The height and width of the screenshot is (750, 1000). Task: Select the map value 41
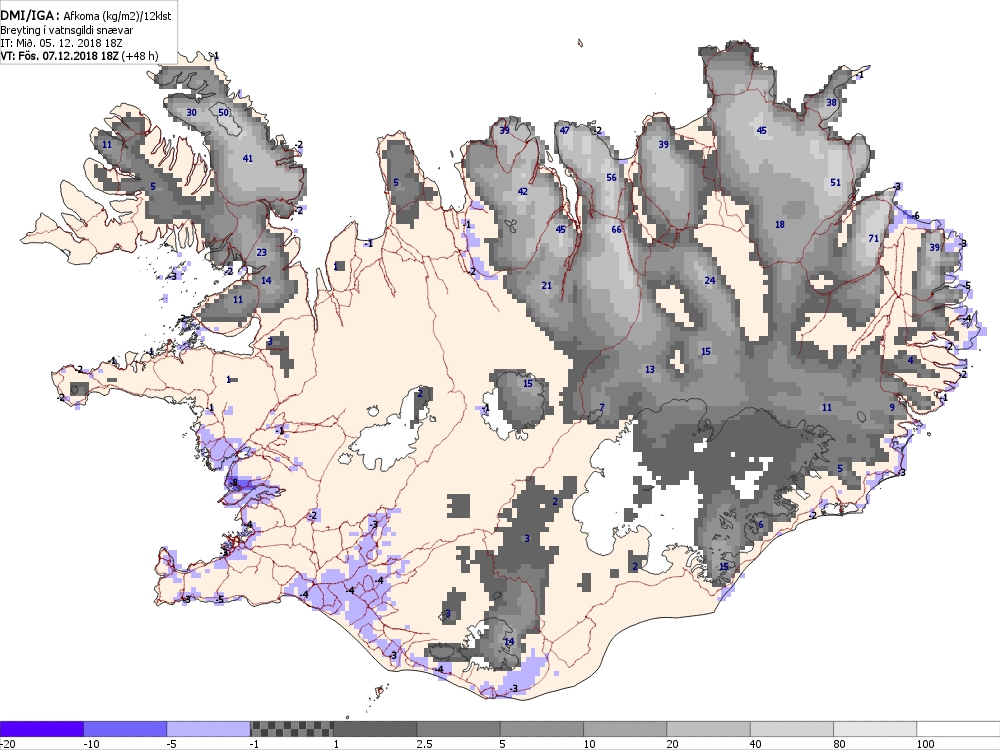point(248,158)
